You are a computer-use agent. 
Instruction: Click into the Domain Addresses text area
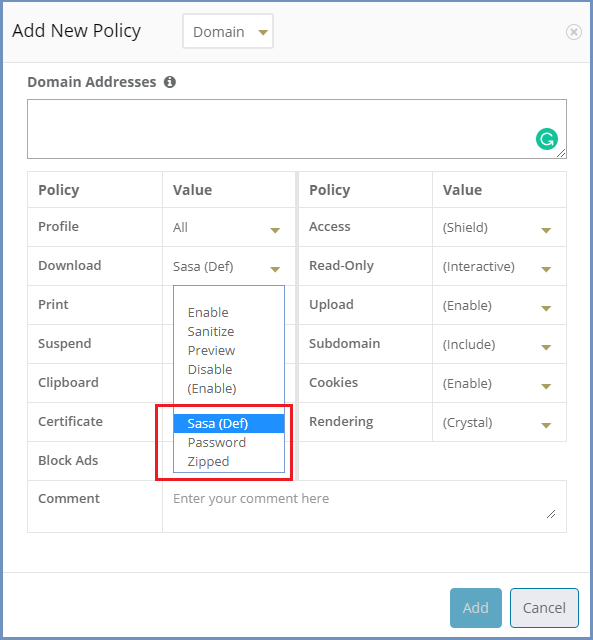pos(297,129)
